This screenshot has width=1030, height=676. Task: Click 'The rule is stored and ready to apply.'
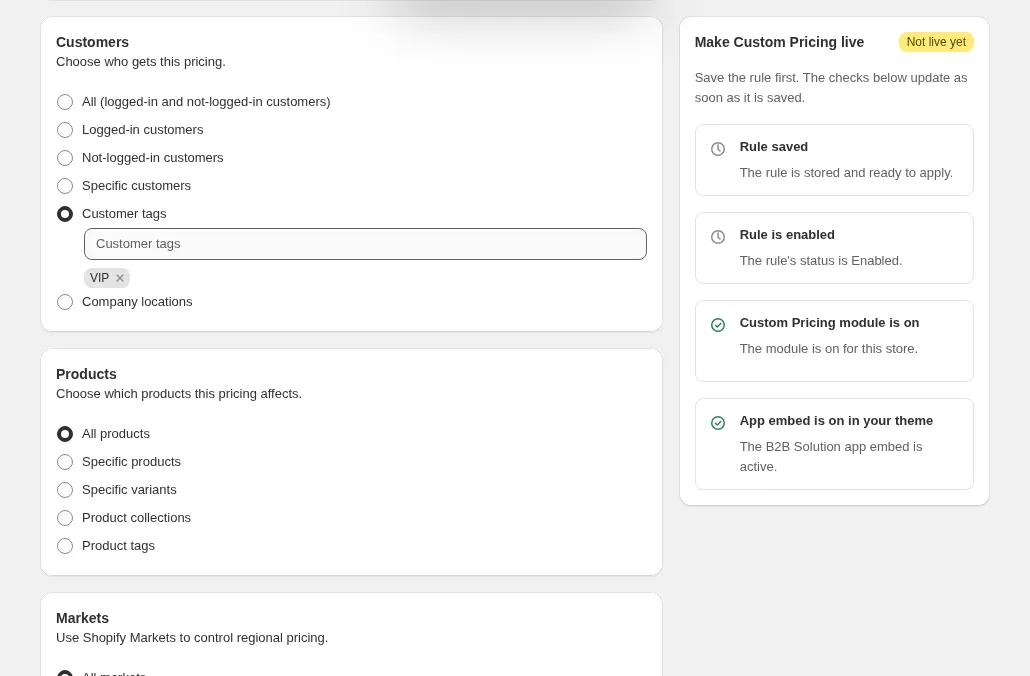(x=846, y=173)
